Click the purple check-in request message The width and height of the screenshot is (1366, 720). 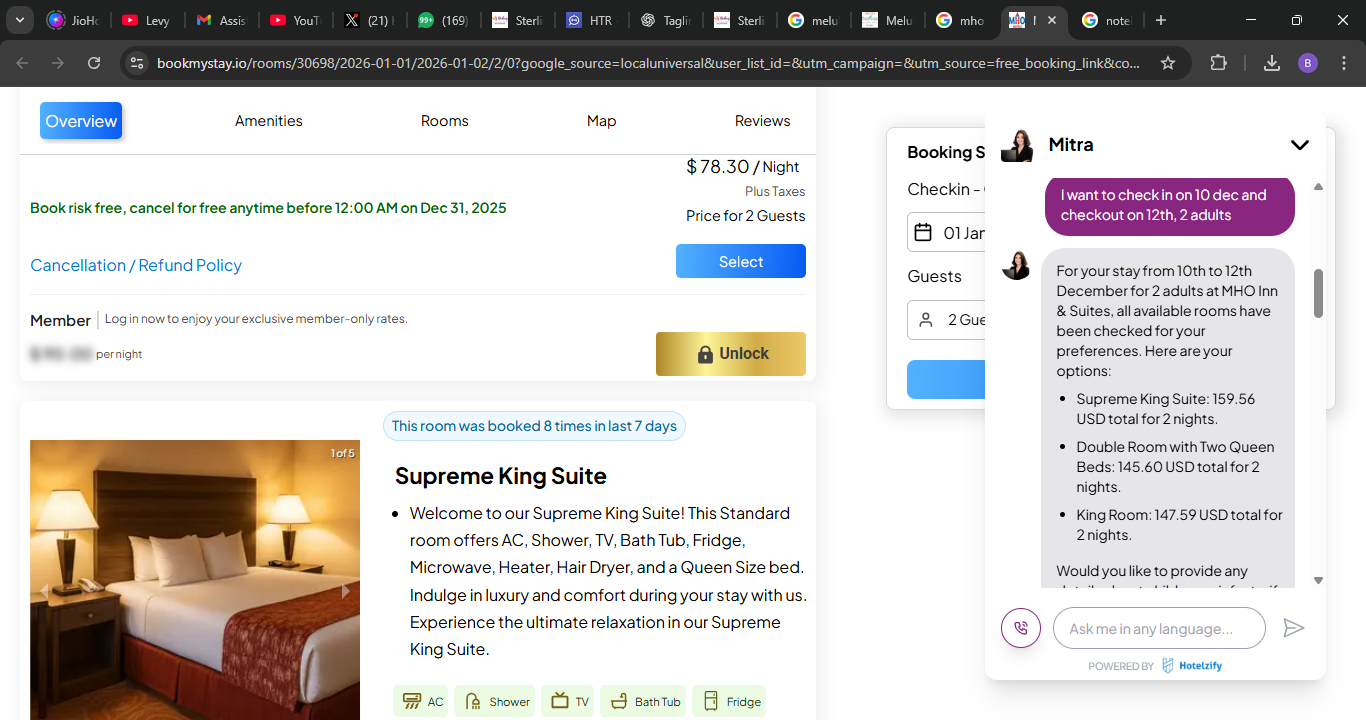1170,205
